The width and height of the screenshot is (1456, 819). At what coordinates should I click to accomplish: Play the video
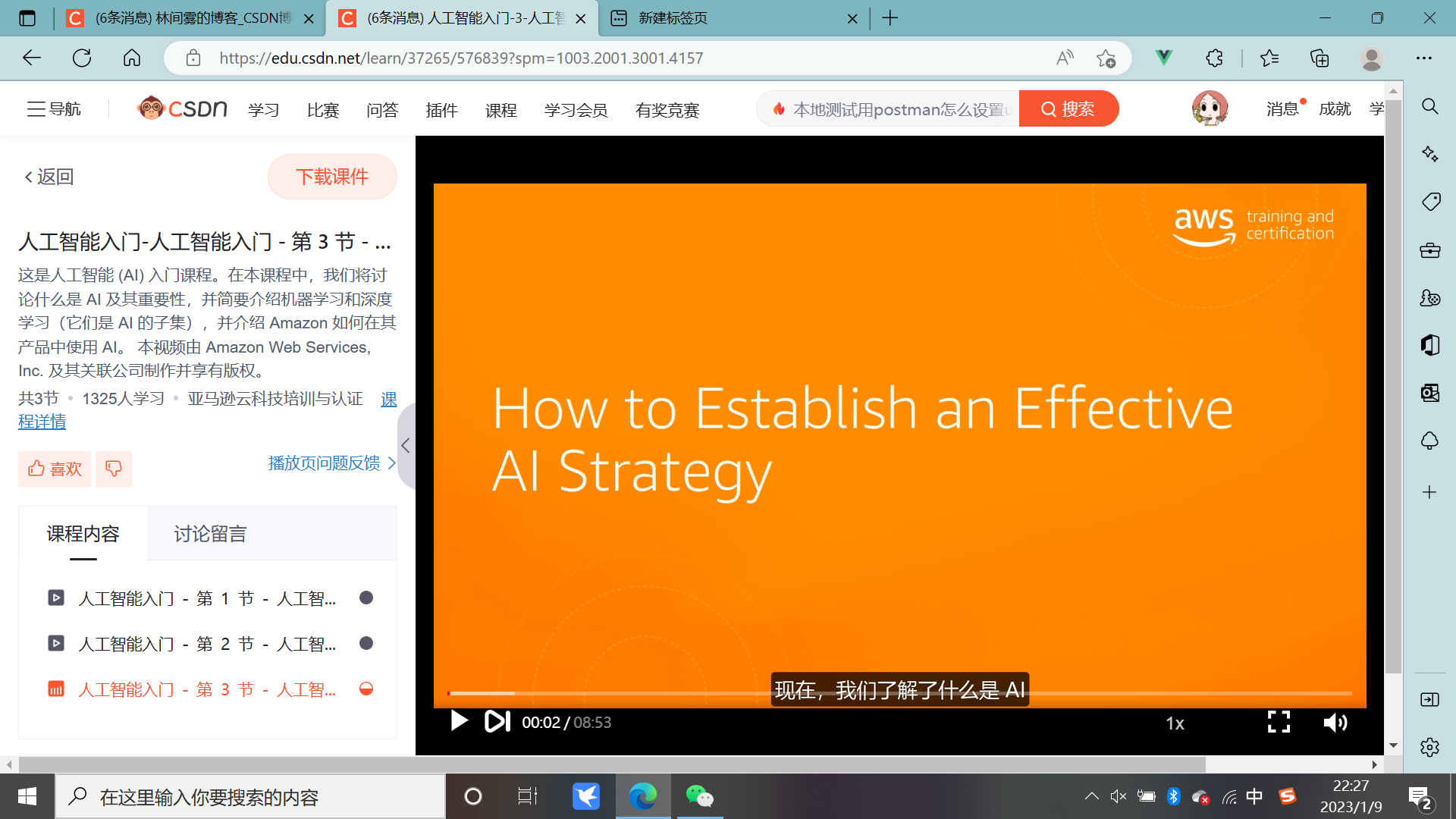click(459, 721)
